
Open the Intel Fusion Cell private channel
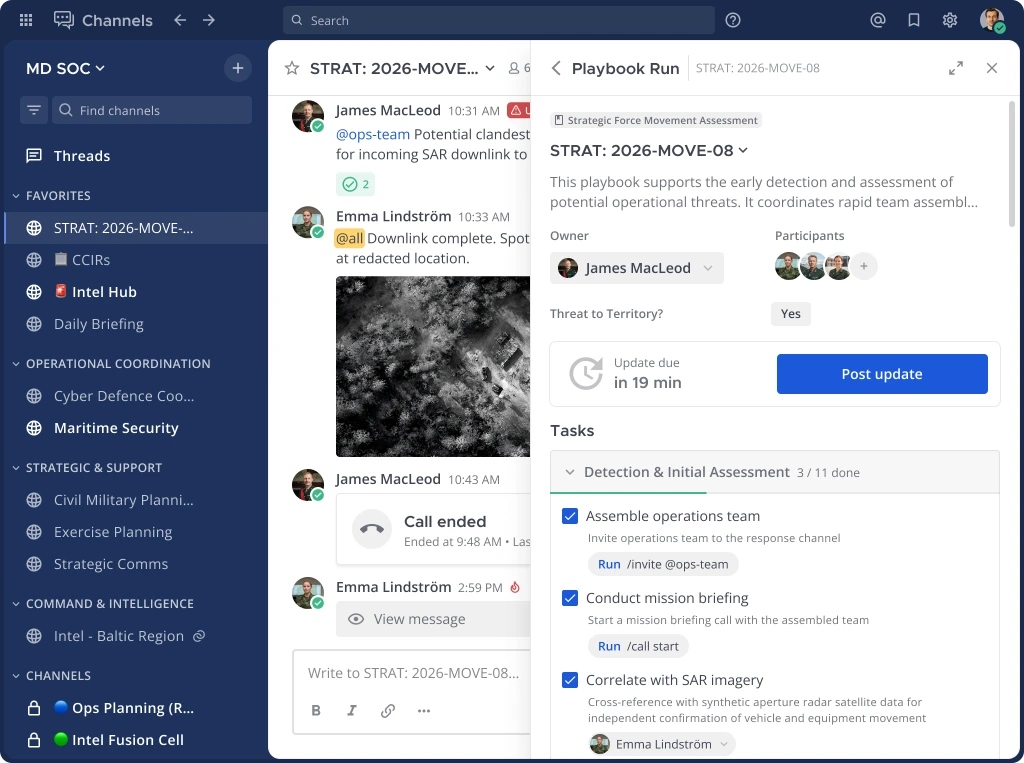click(136, 739)
